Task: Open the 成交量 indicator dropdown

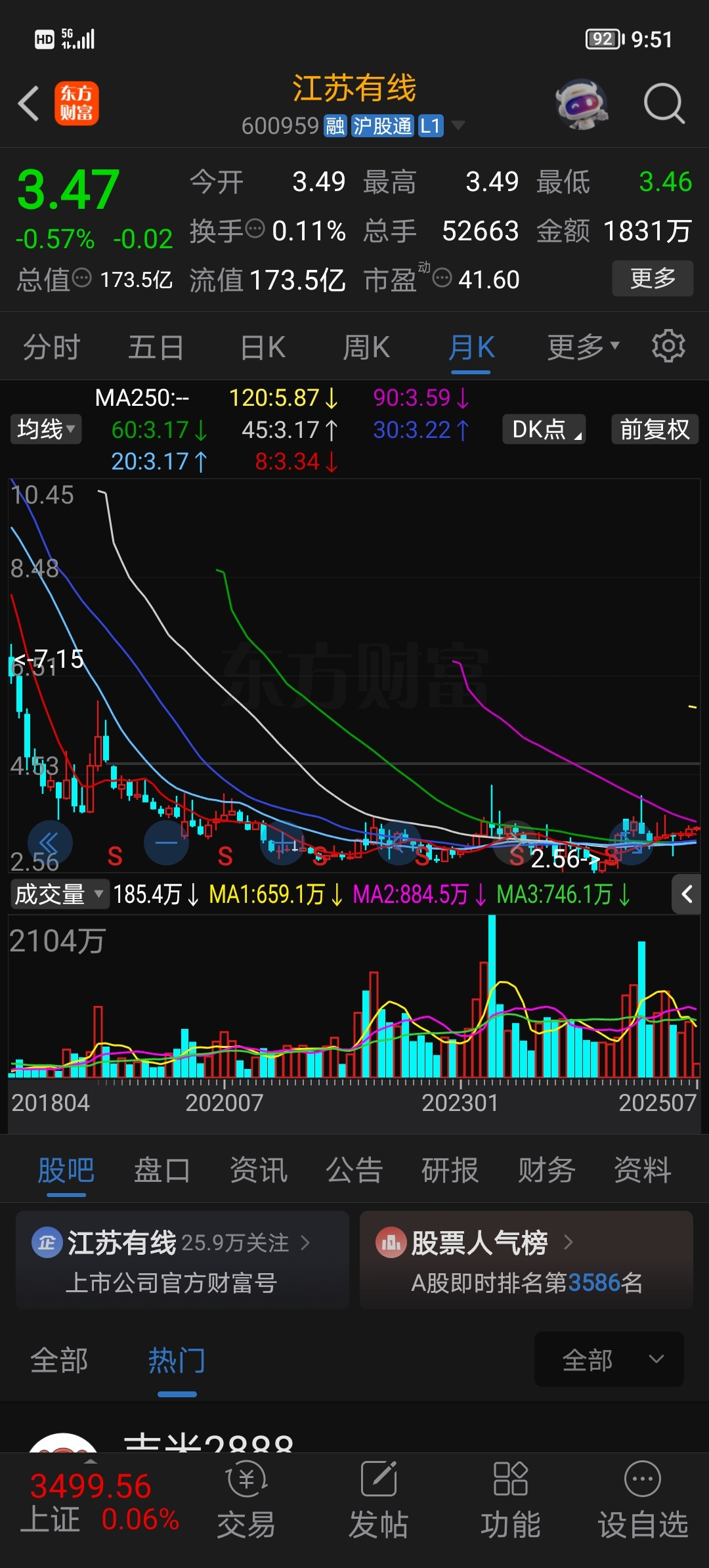Action: 59,894
